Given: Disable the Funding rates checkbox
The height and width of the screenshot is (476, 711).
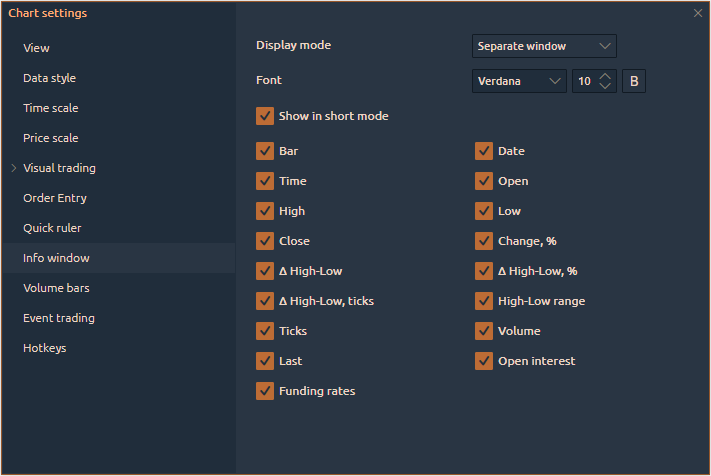Looking at the screenshot, I should 265,391.
